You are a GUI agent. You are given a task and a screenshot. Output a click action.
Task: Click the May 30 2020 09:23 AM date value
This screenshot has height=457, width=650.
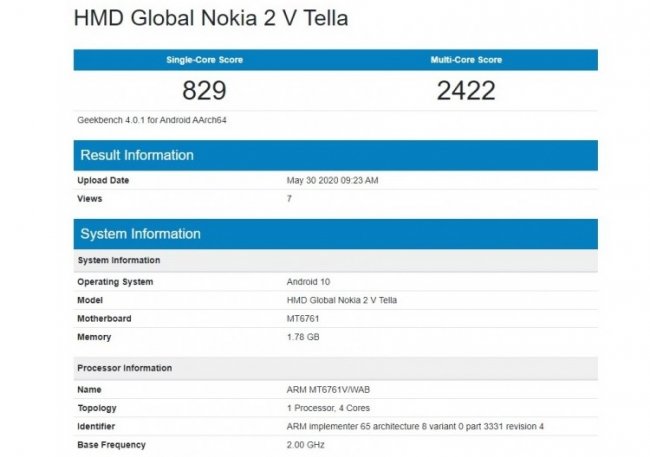332,181
